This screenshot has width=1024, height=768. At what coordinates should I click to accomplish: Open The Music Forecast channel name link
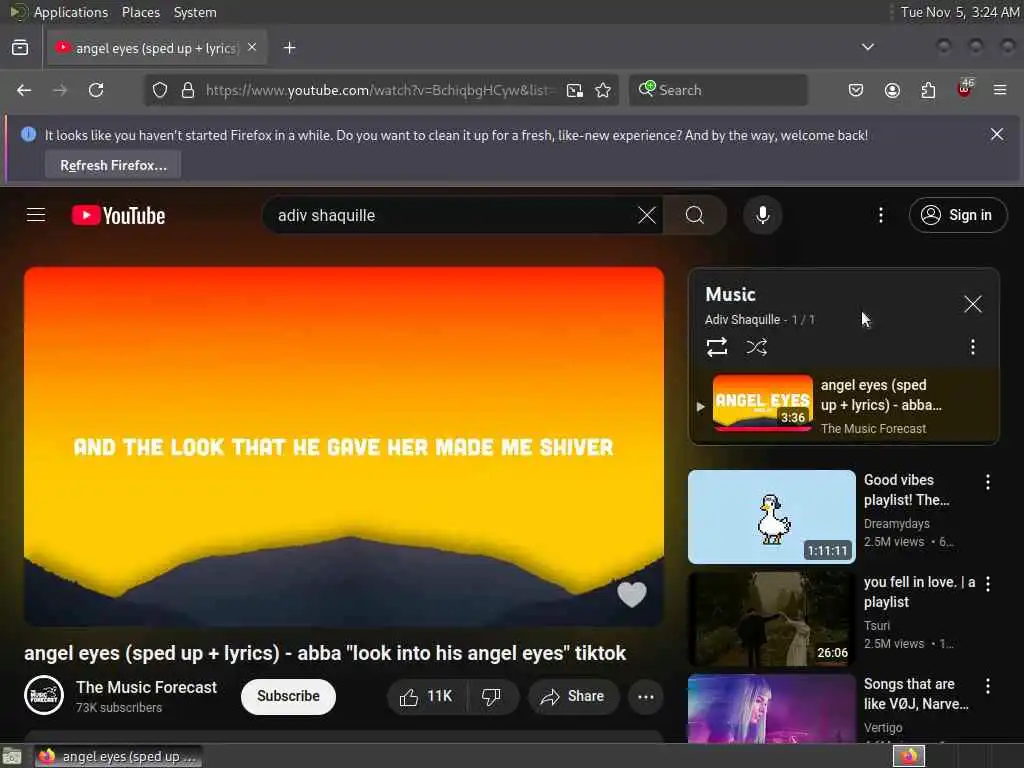(x=146, y=687)
